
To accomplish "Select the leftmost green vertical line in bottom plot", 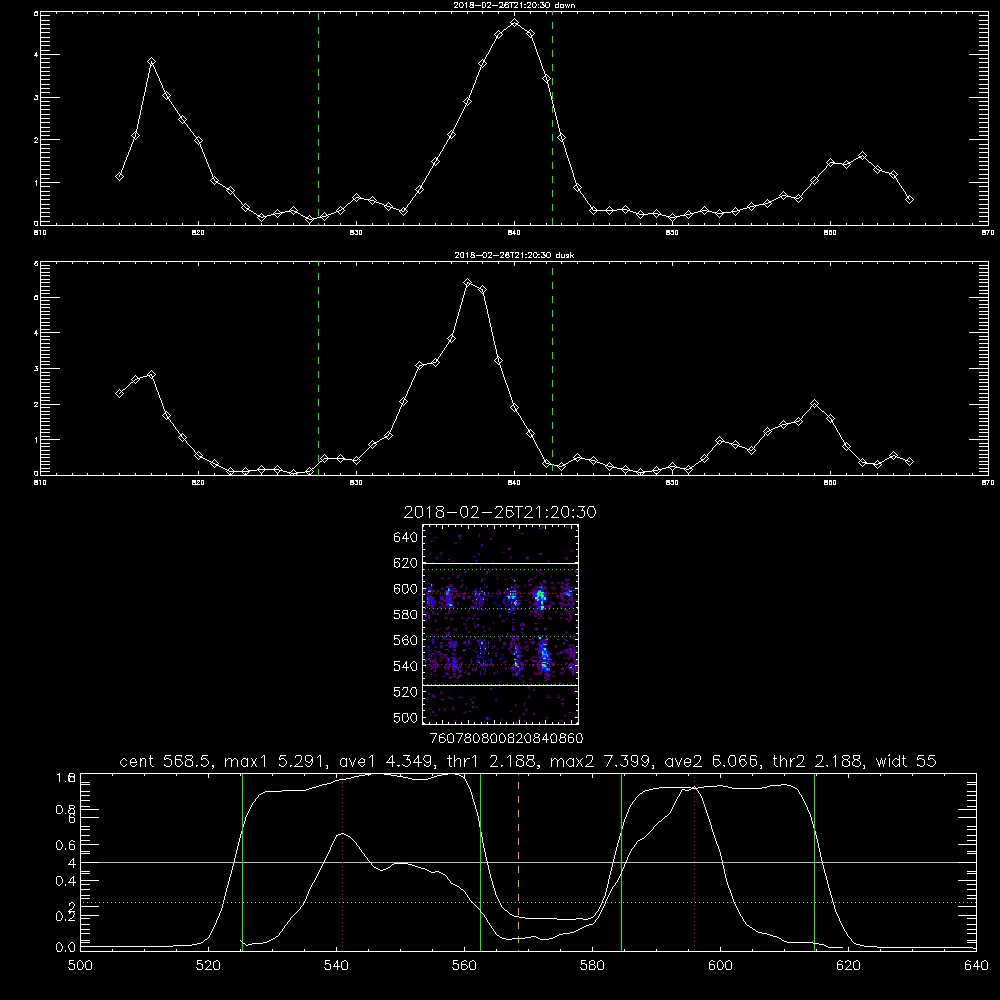I will coord(242,861).
